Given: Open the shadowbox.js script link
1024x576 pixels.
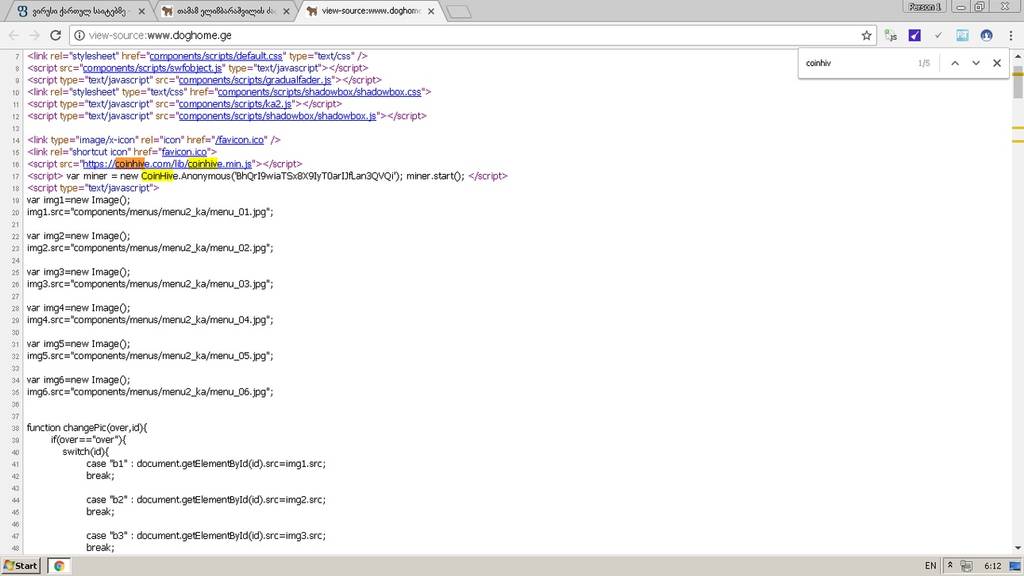Looking at the screenshot, I should tap(278, 116).
